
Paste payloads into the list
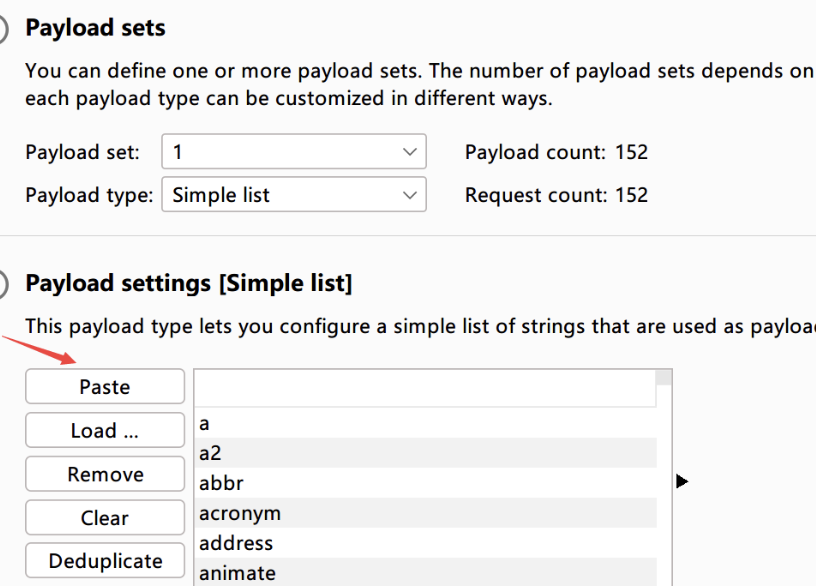pyautogui.click(x=105, y=387)
